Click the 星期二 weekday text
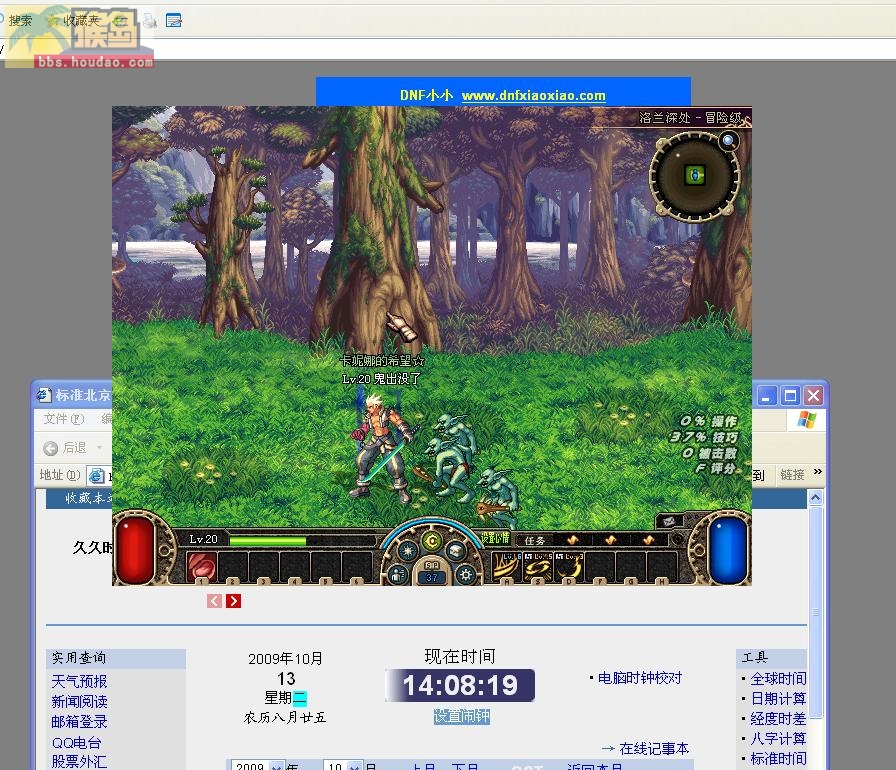The width and height of the screenshot is (896, 770). (285, 698)
